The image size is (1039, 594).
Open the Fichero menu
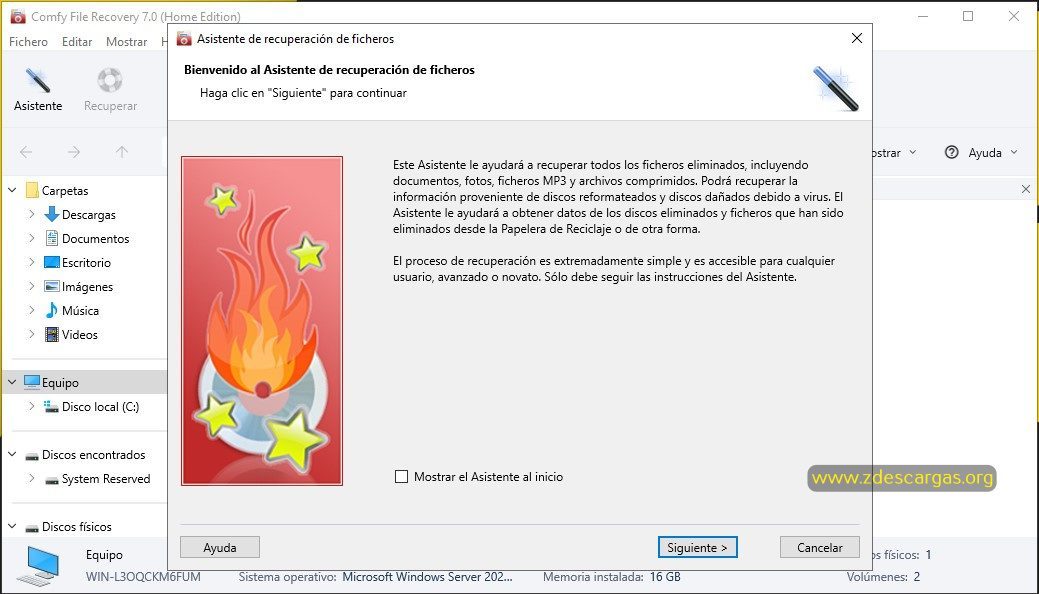28,41
